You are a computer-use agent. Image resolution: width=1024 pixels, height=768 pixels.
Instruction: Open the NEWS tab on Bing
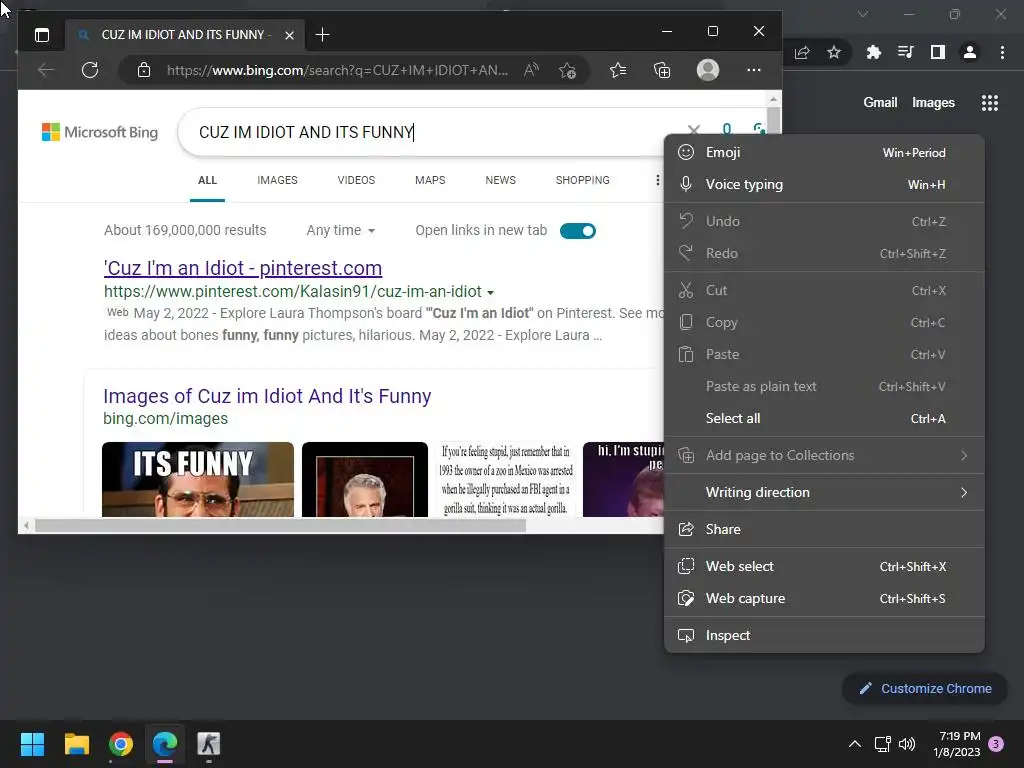coord(500,180)
